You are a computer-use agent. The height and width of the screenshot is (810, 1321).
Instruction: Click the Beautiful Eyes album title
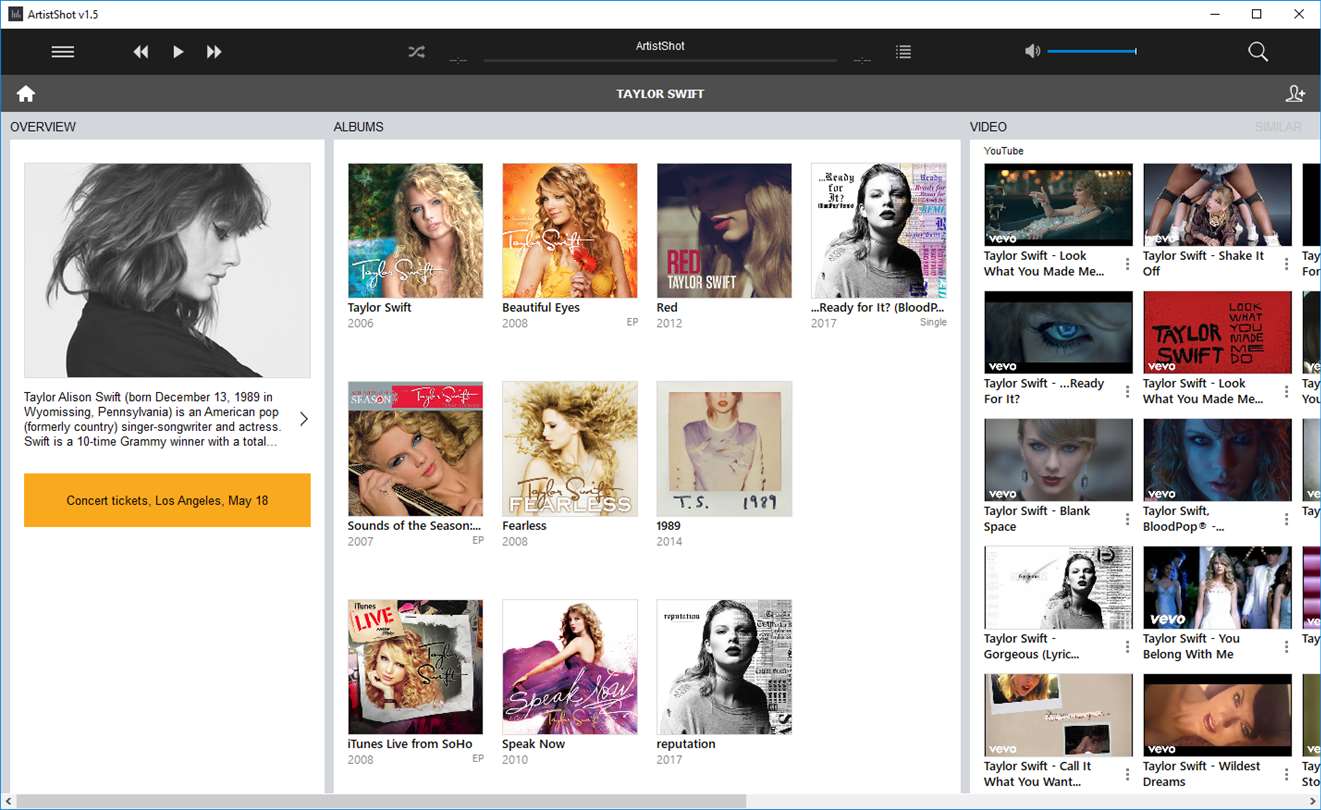(x=541, y=308)
